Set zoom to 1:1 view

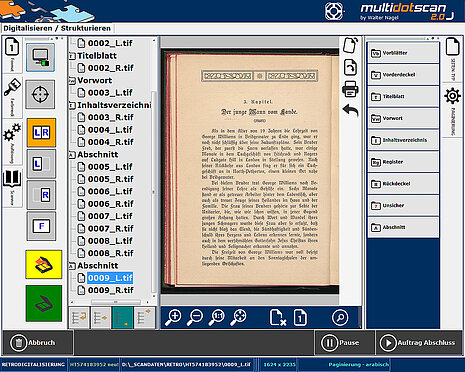(217, 317)
